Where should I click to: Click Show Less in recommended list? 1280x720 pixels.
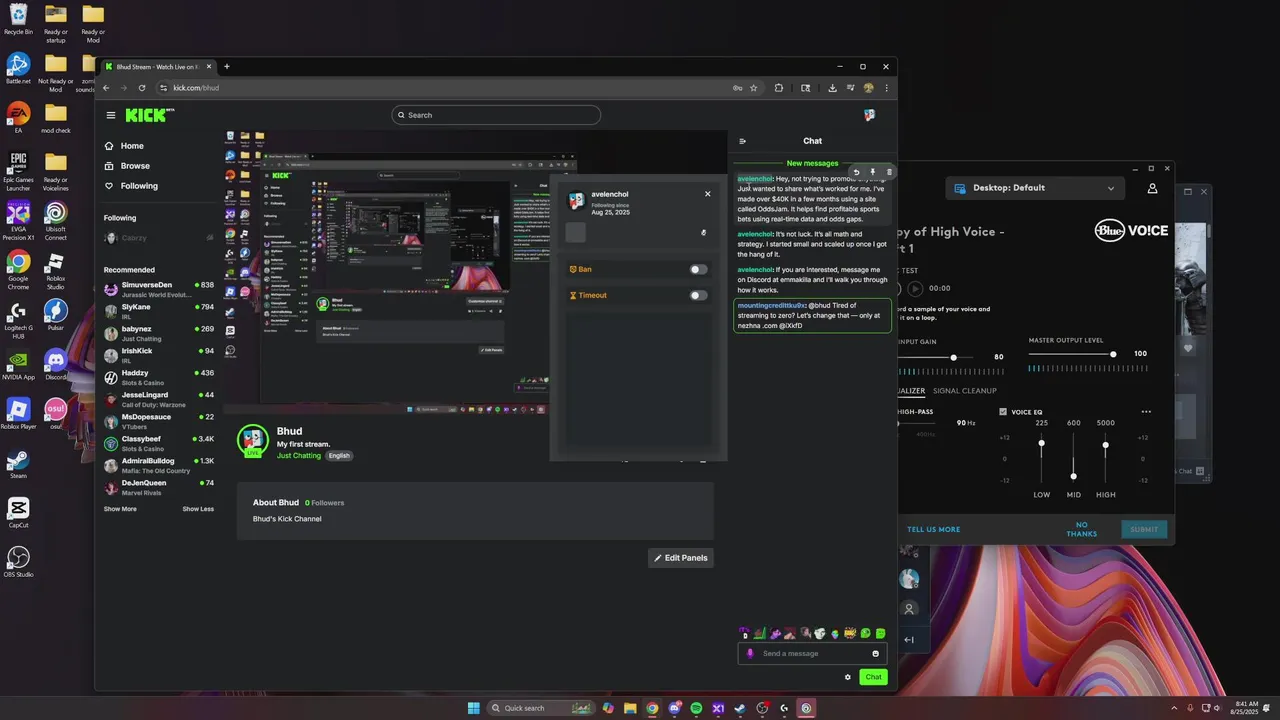coord(198,509)
